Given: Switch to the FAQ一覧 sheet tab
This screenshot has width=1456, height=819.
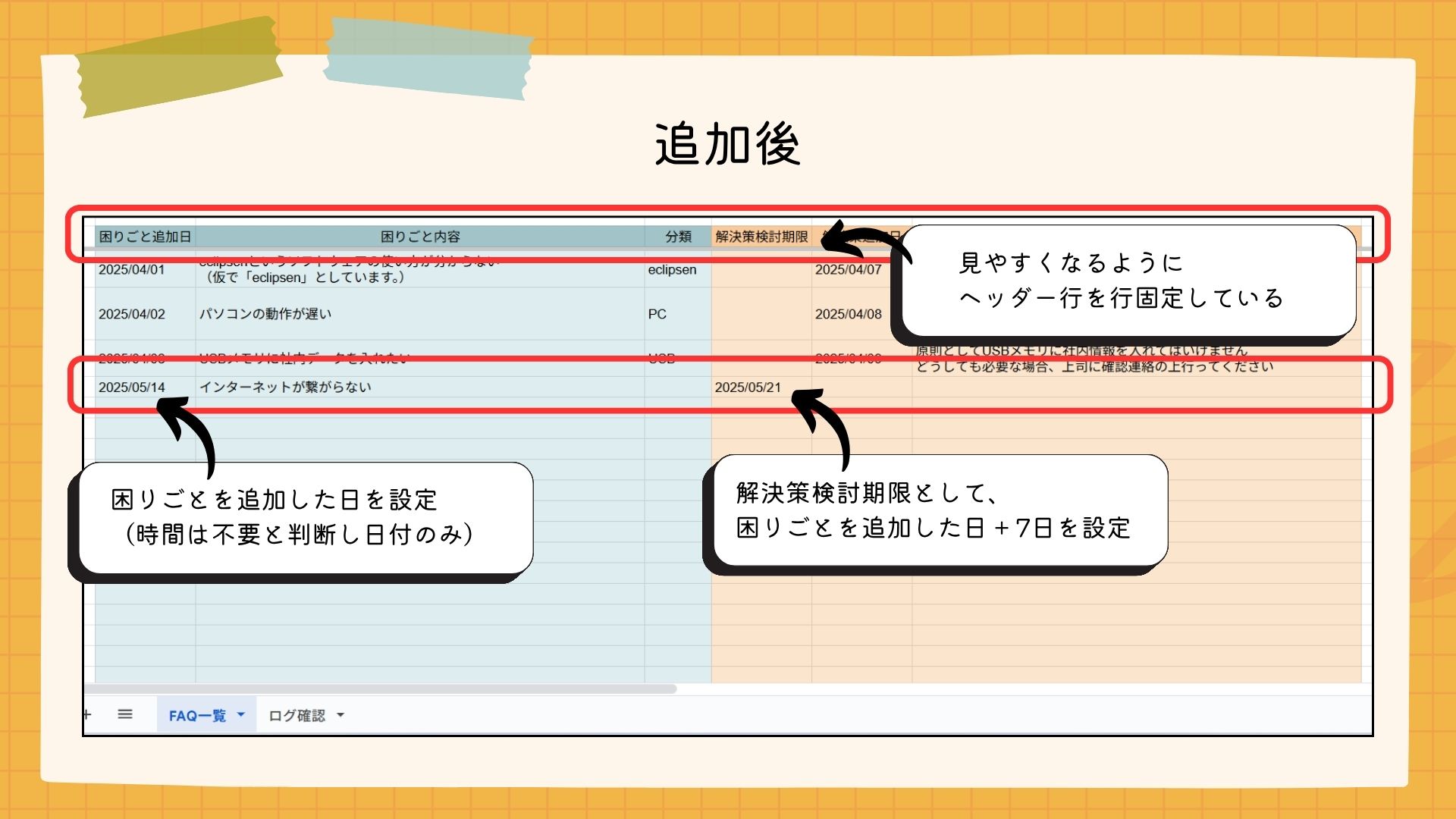Looking at the screenshot, I should click(197, 715).
